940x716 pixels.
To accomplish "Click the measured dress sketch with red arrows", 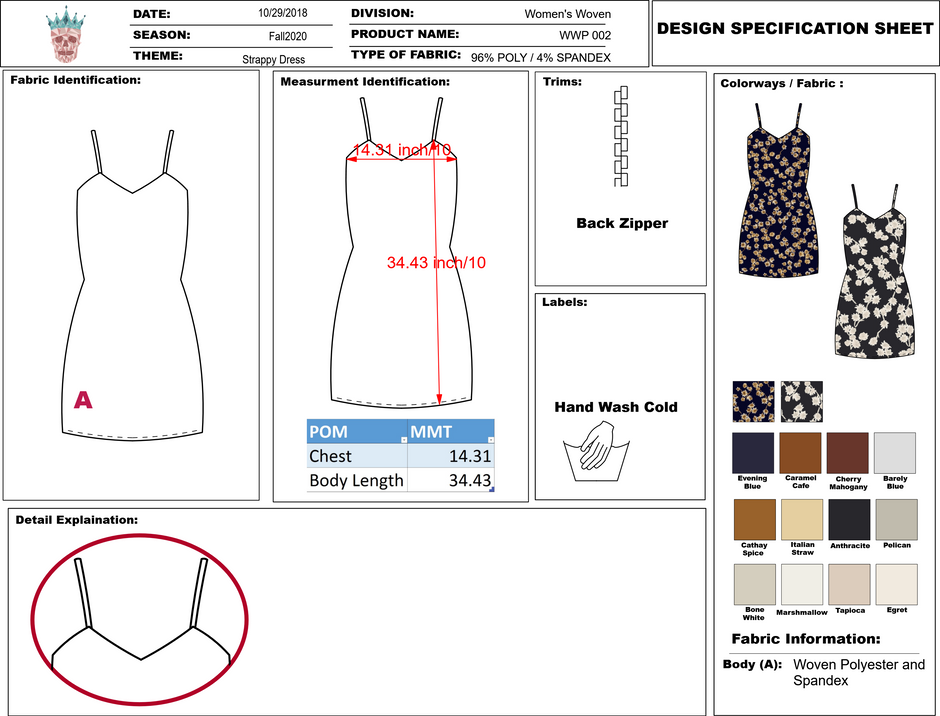I will (401, 252).
